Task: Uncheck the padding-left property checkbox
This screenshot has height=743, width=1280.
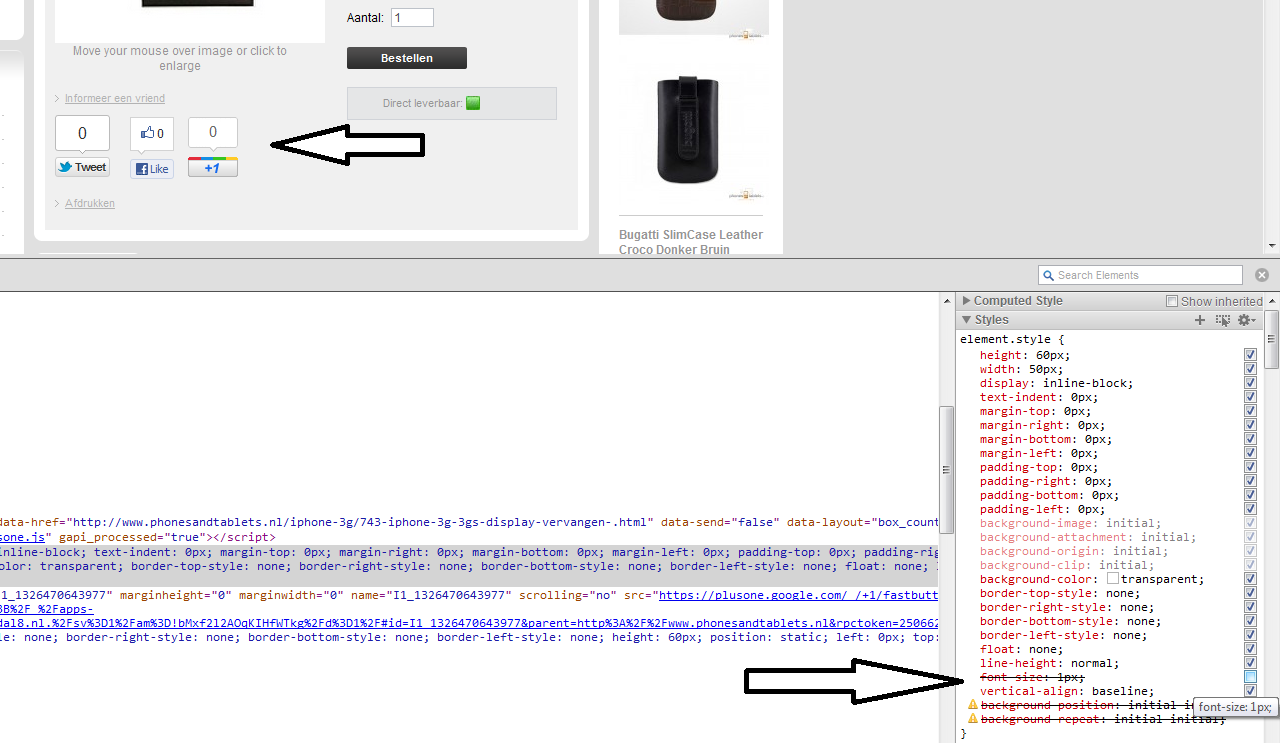Action: point(1250,509)
